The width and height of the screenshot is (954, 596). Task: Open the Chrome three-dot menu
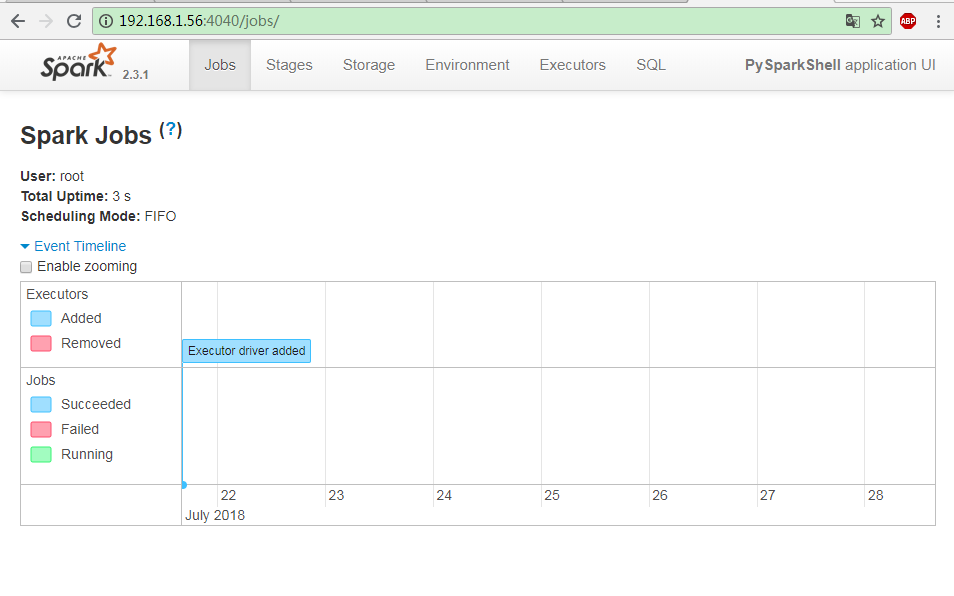(938, 21)
